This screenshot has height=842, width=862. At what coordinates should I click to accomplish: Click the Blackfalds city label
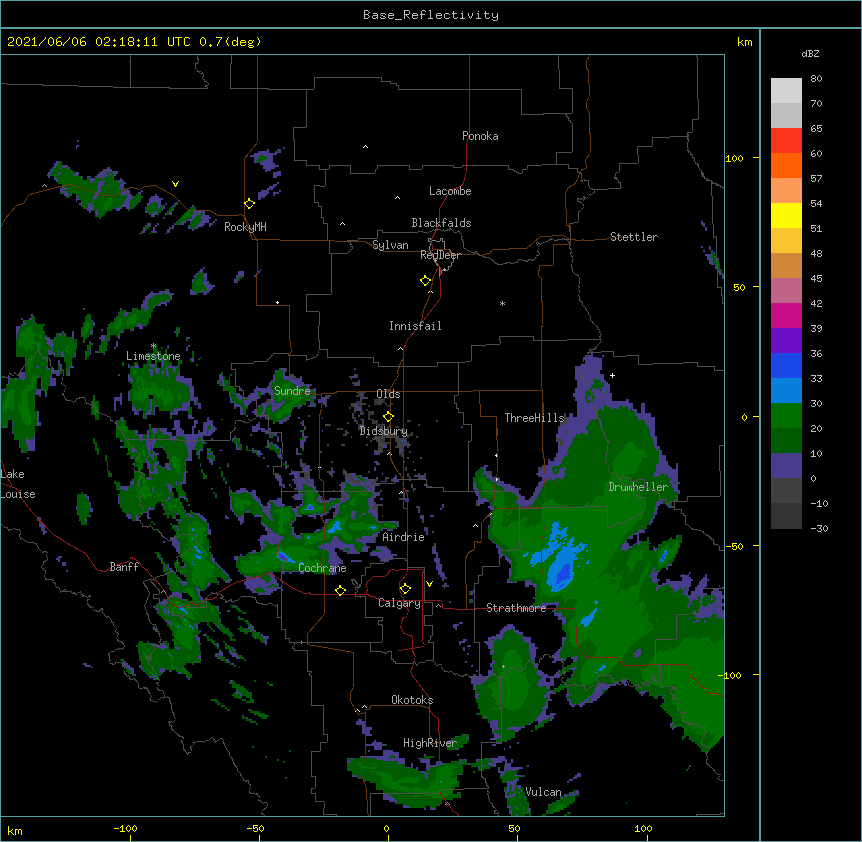tap(441, 223)
